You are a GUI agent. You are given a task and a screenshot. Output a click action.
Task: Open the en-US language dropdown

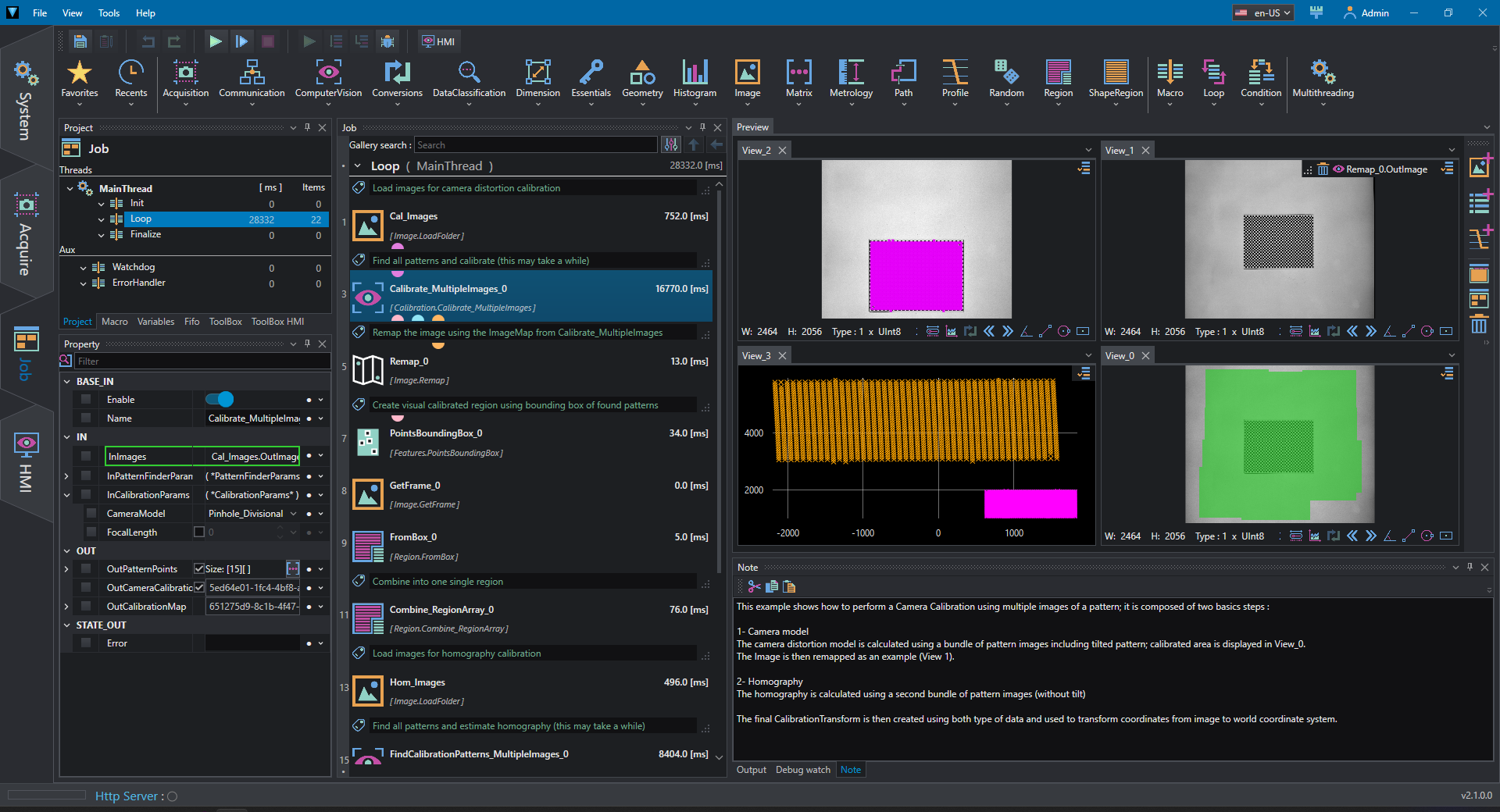click(x=1263, y=12)
